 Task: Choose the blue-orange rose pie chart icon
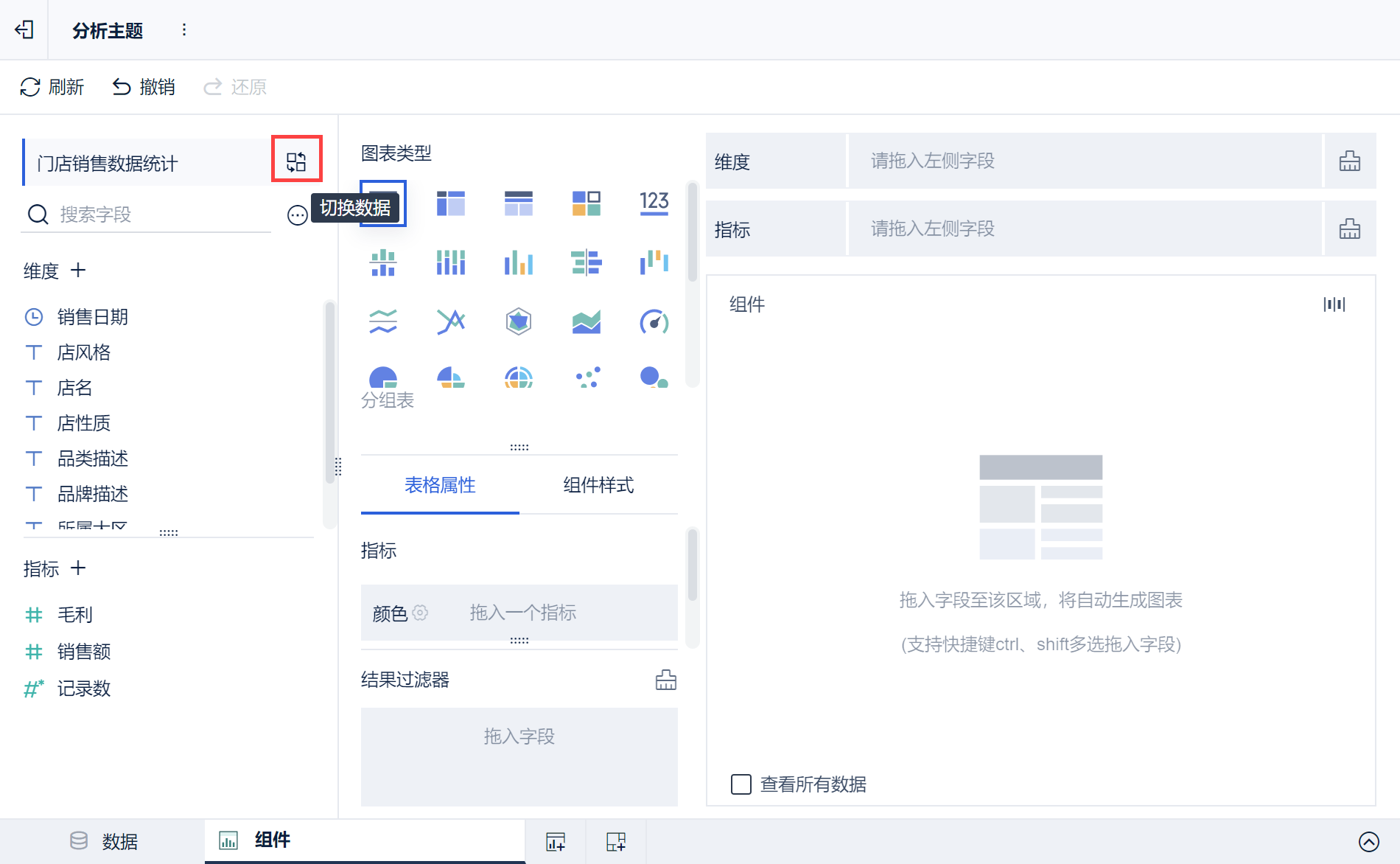451,377
